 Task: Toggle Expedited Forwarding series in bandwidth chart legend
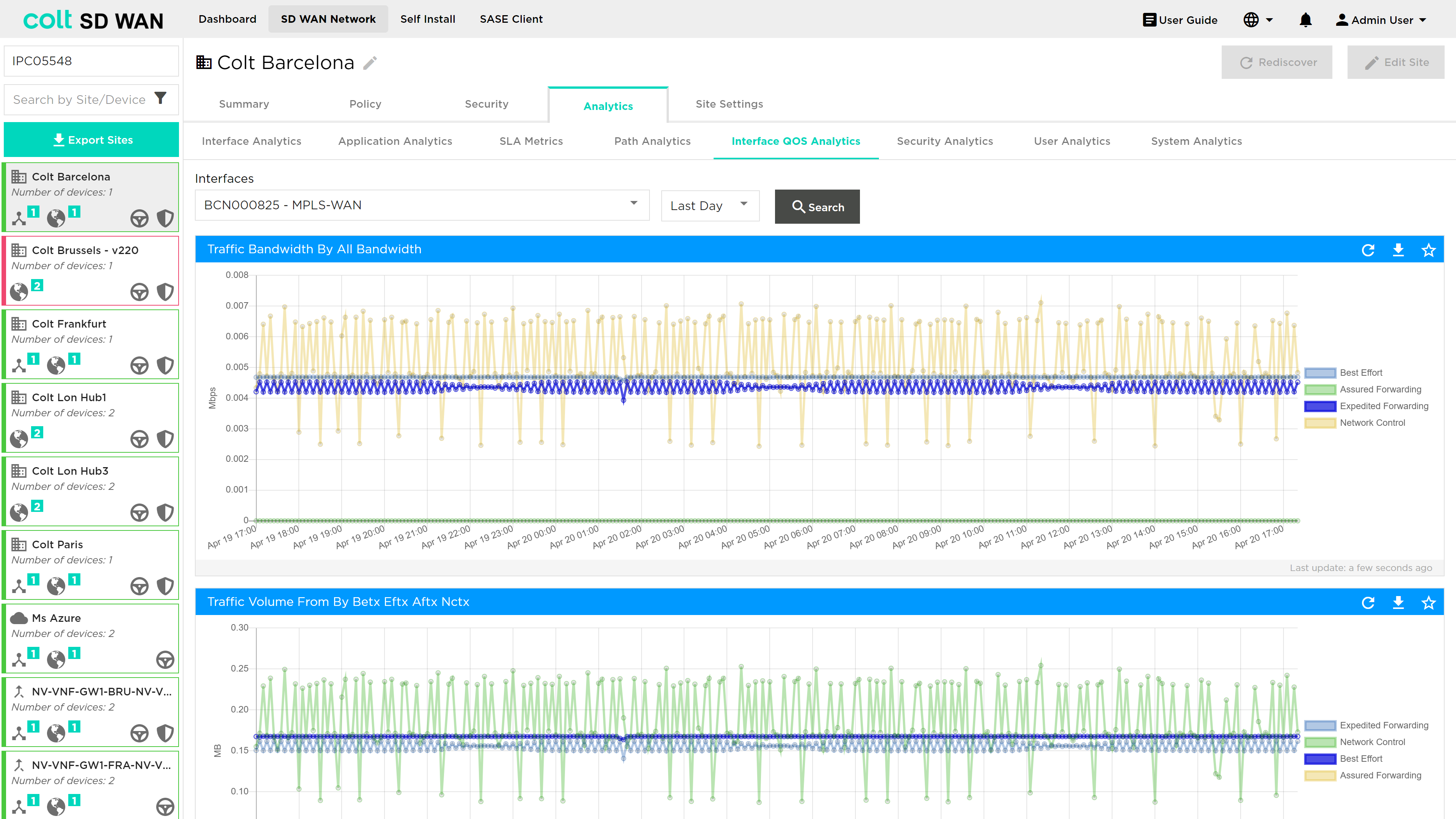(1366, 406)
